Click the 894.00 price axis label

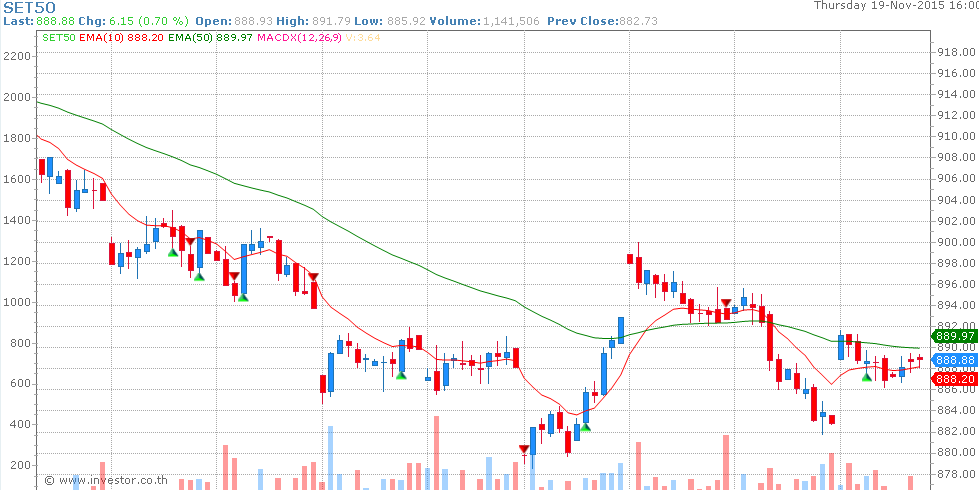[957, 305]
